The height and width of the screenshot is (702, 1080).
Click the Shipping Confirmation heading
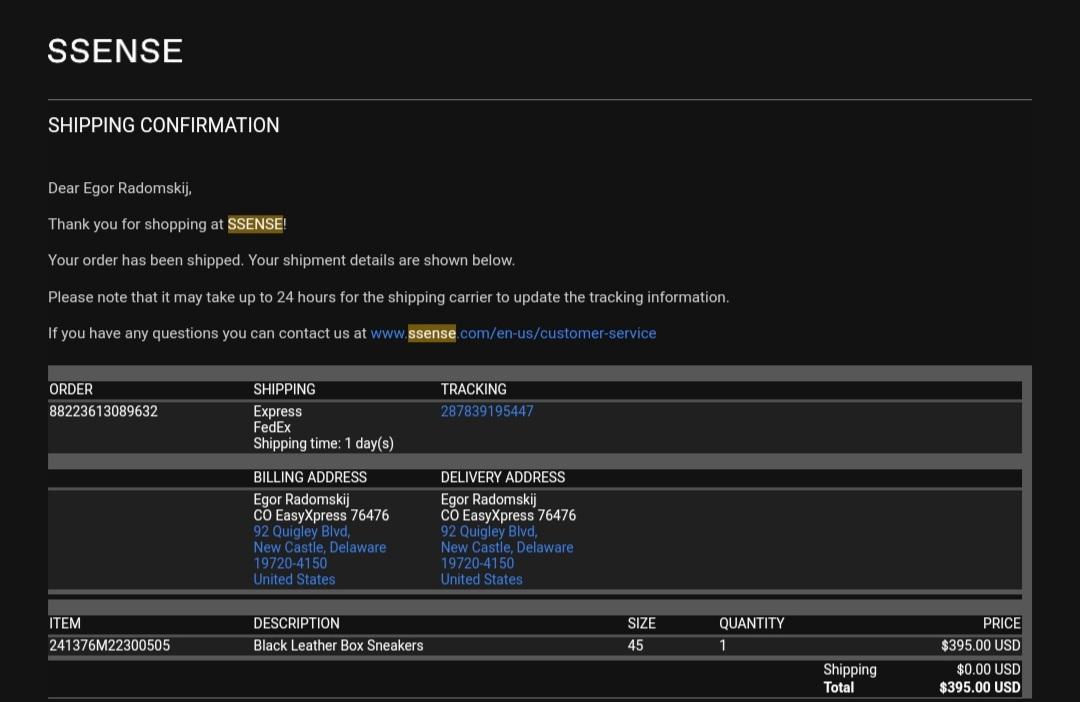163,125
